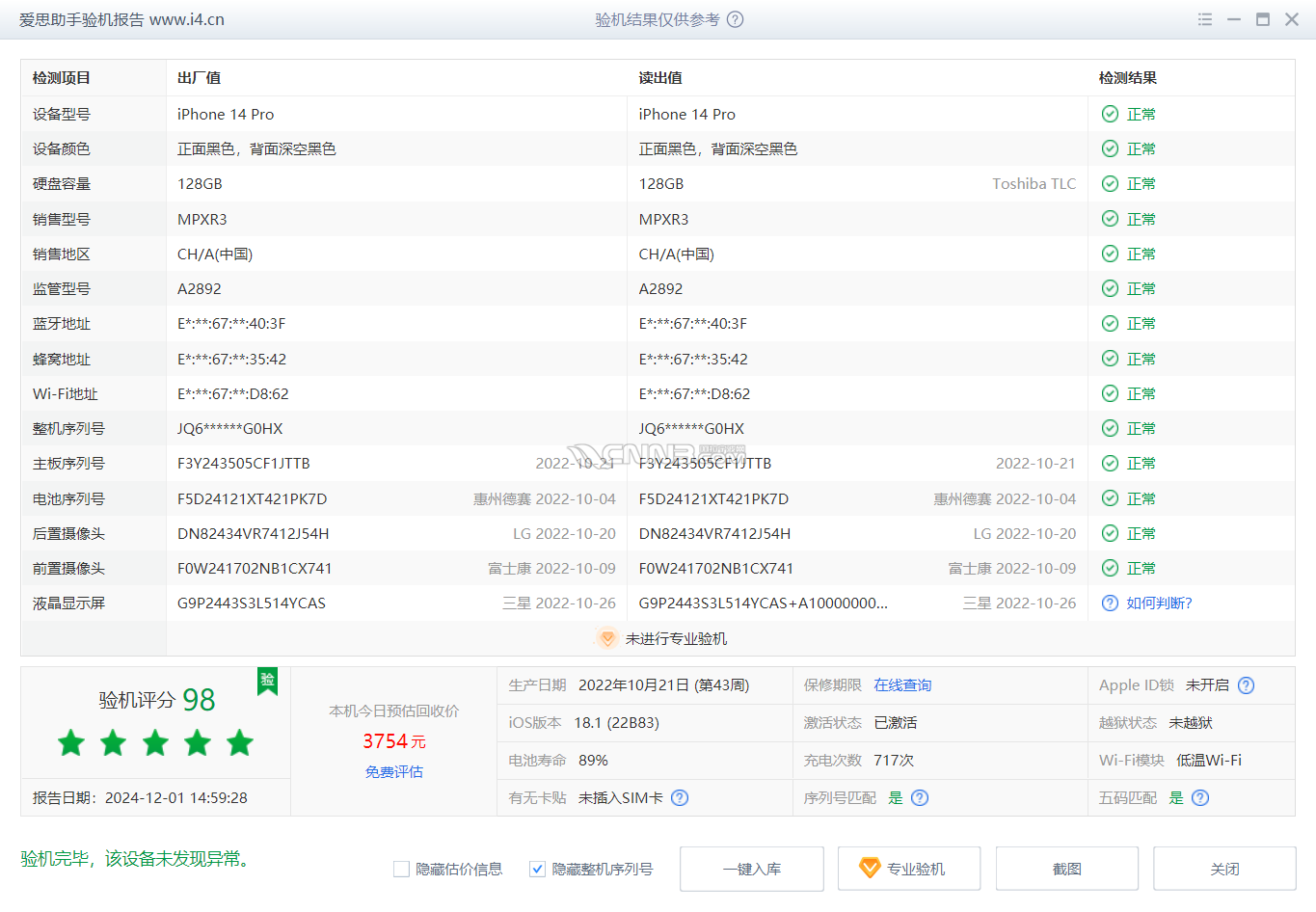Click the help icon beside 五码匹配

[x=1200, y=797]
